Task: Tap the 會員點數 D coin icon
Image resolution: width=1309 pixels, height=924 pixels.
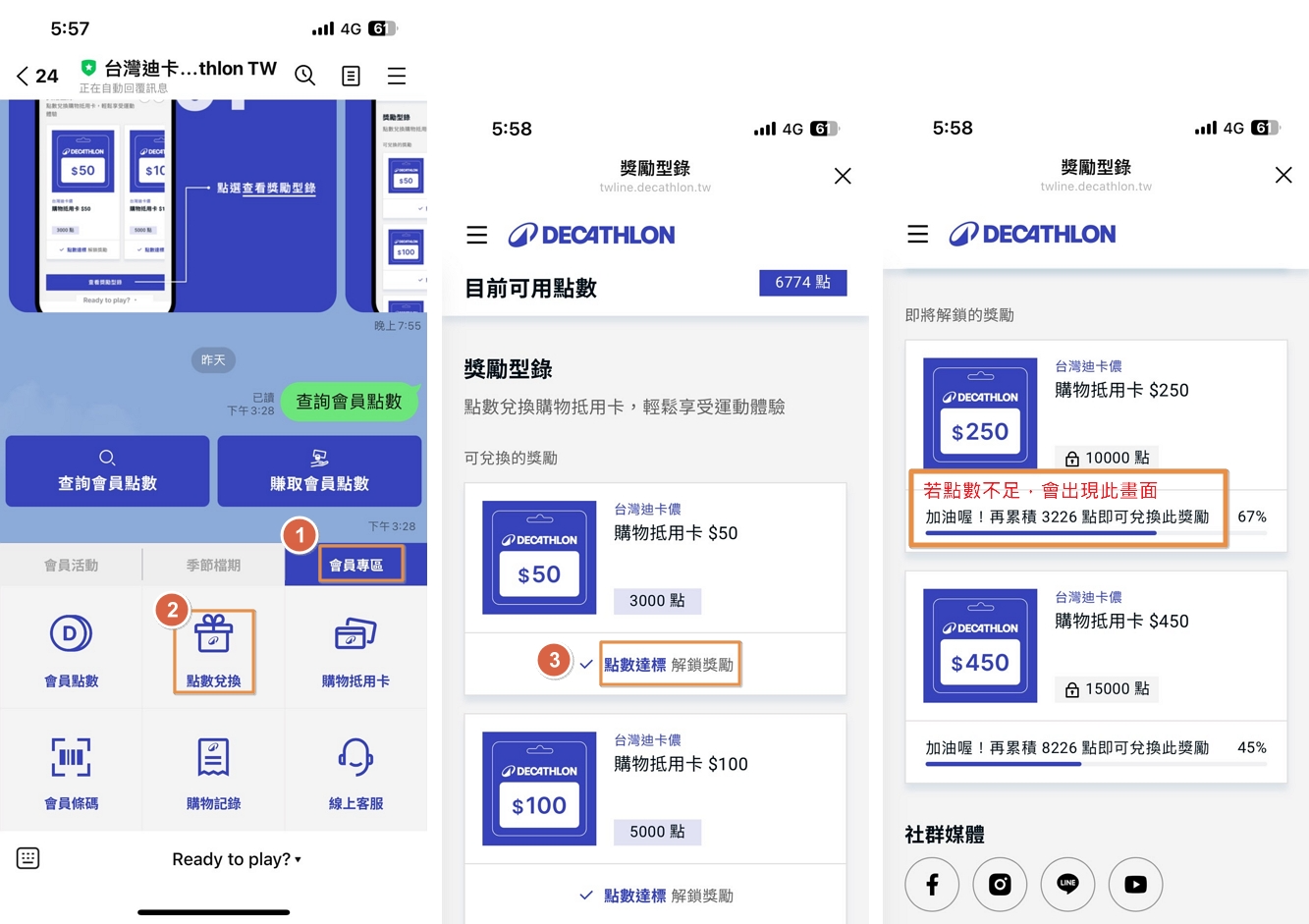Action: [71, 633]
